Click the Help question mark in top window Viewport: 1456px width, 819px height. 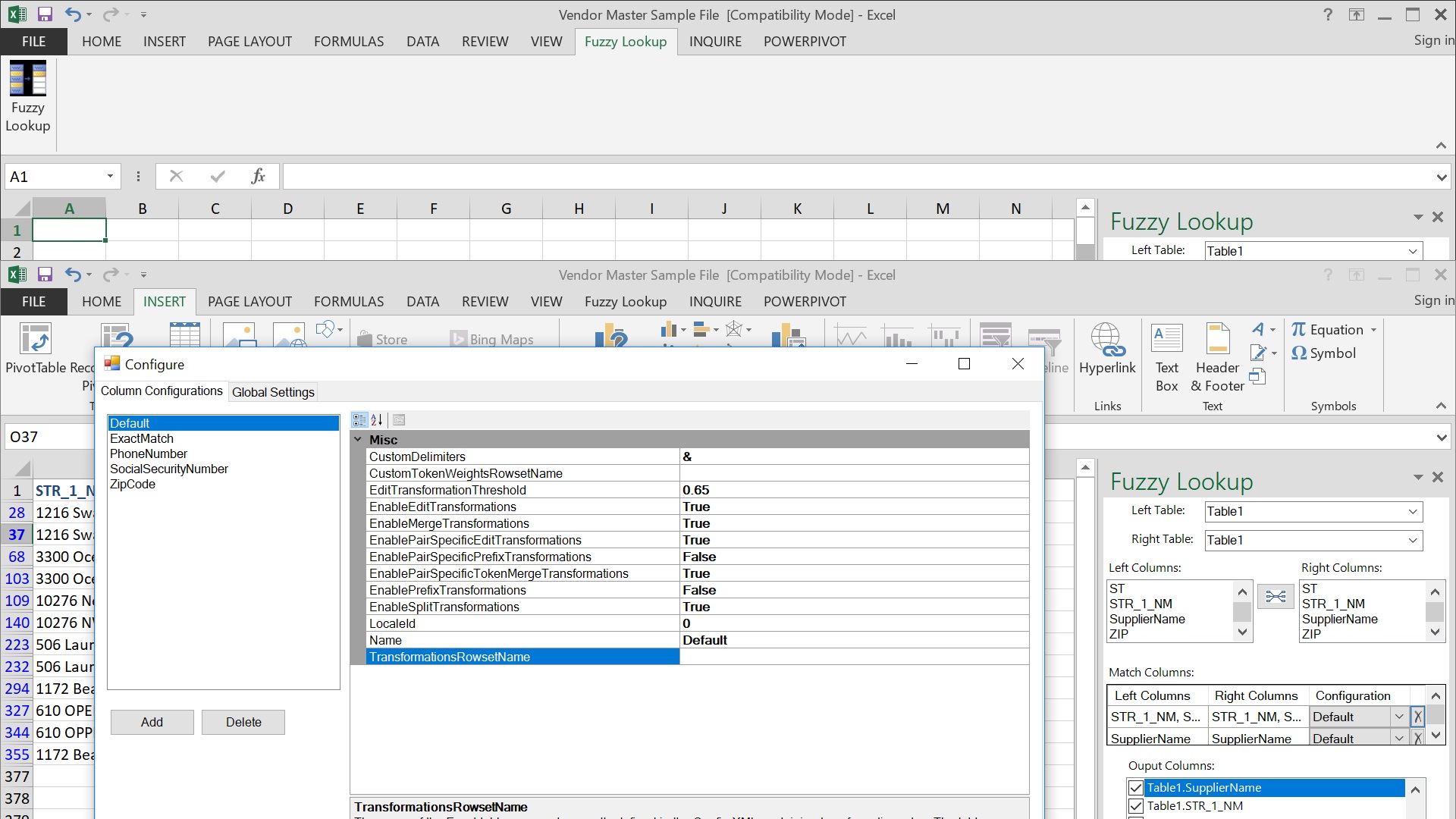coord(1327,14)
